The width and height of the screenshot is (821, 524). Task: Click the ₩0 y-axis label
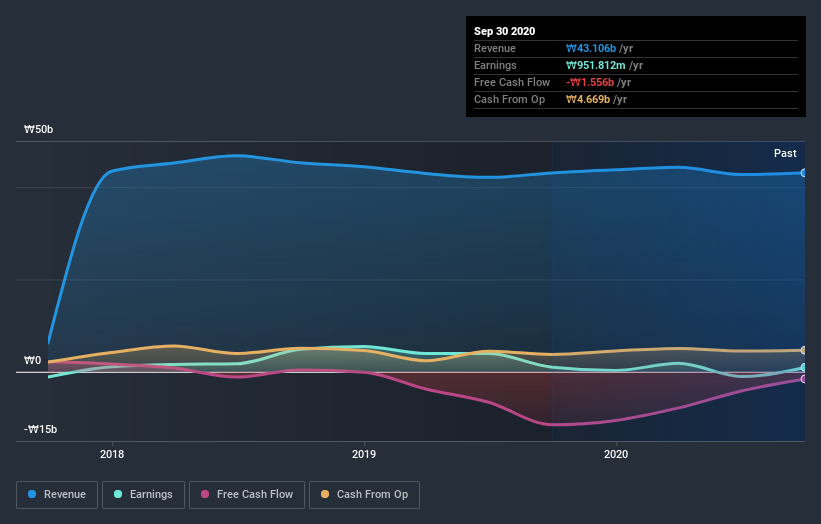click(32, 360)
